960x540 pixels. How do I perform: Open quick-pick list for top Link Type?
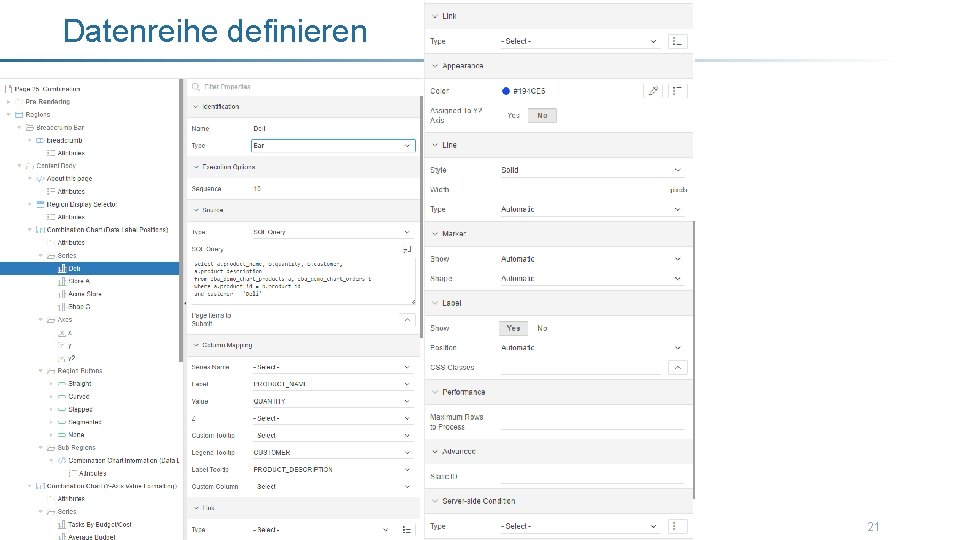coord(677,41)
